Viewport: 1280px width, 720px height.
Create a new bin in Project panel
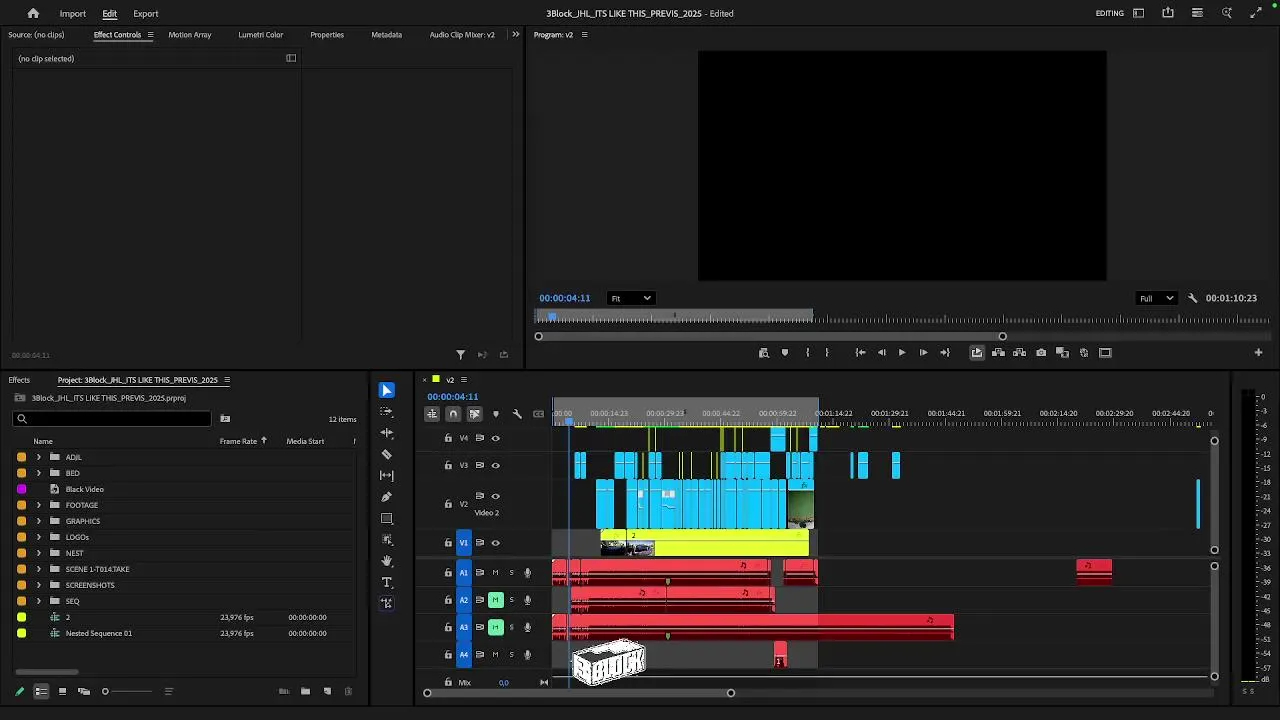point(305,691)
